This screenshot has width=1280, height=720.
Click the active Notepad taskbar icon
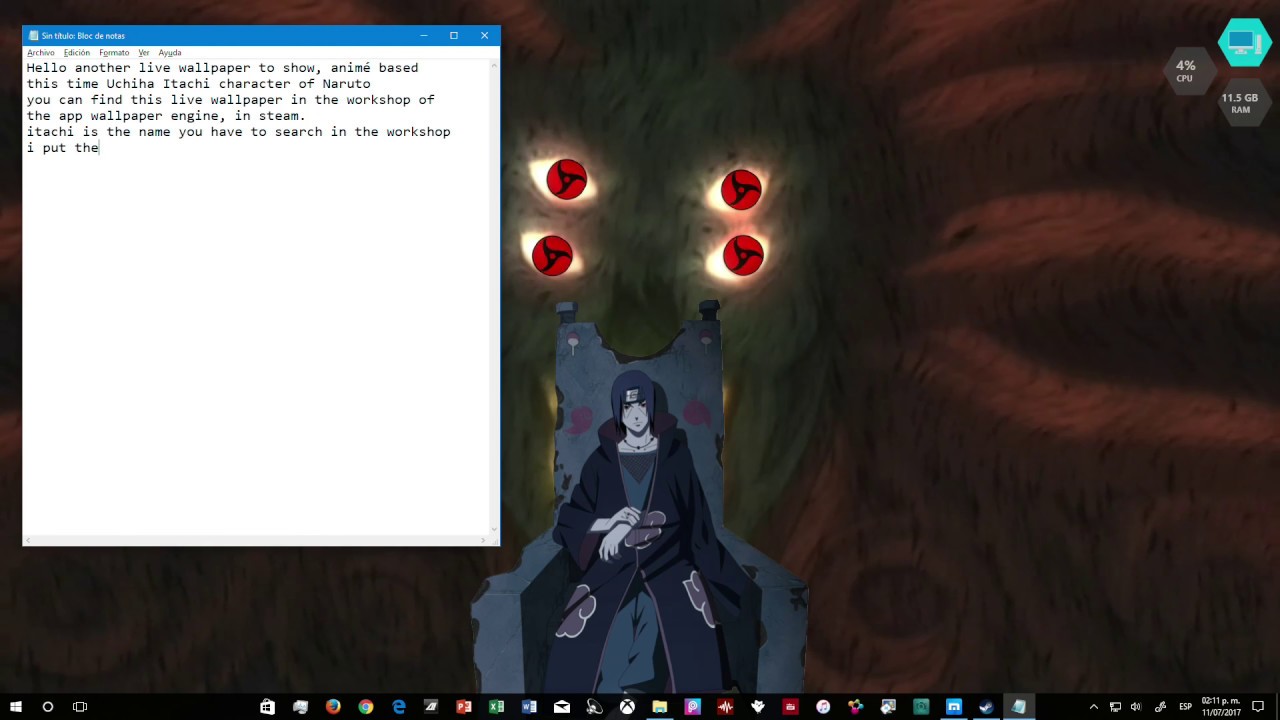[1019, 706]
